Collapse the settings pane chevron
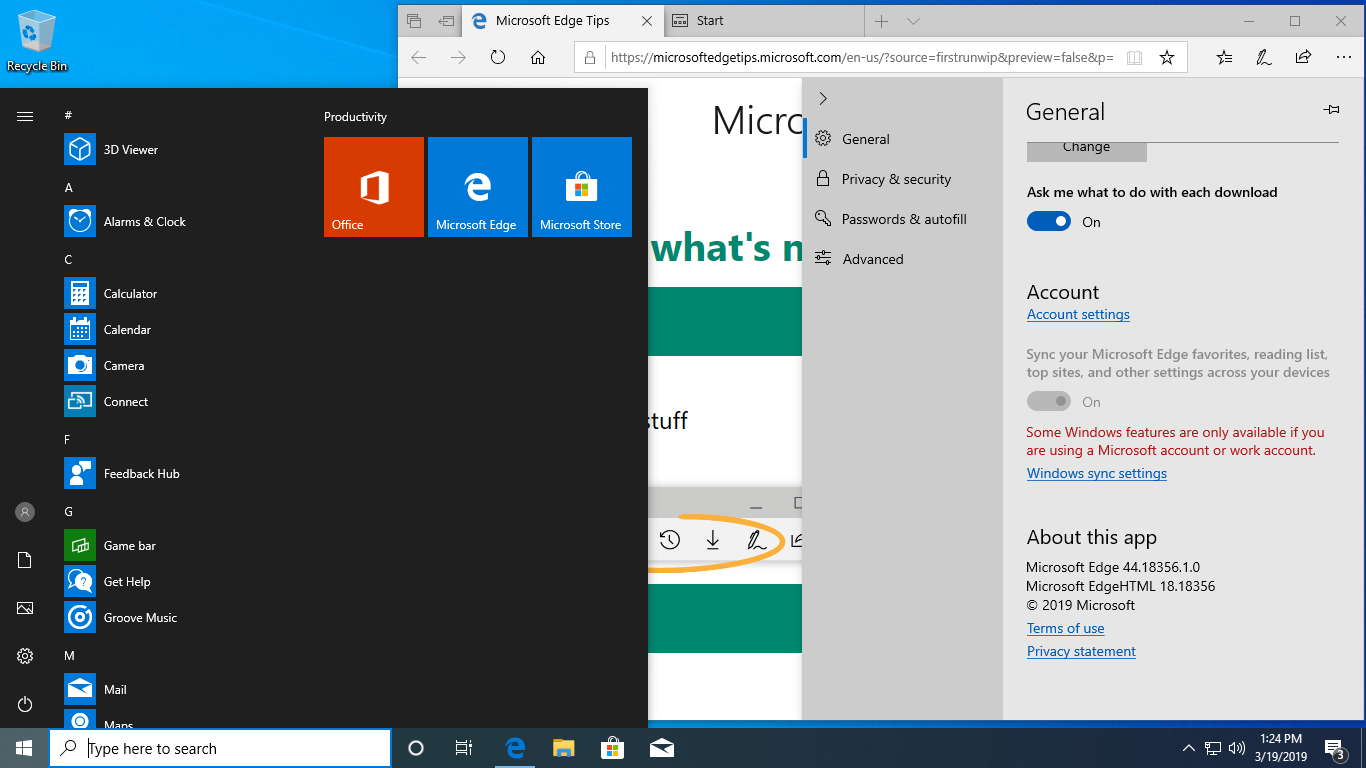The image size is (1366, 768). (x=823, y=98)
